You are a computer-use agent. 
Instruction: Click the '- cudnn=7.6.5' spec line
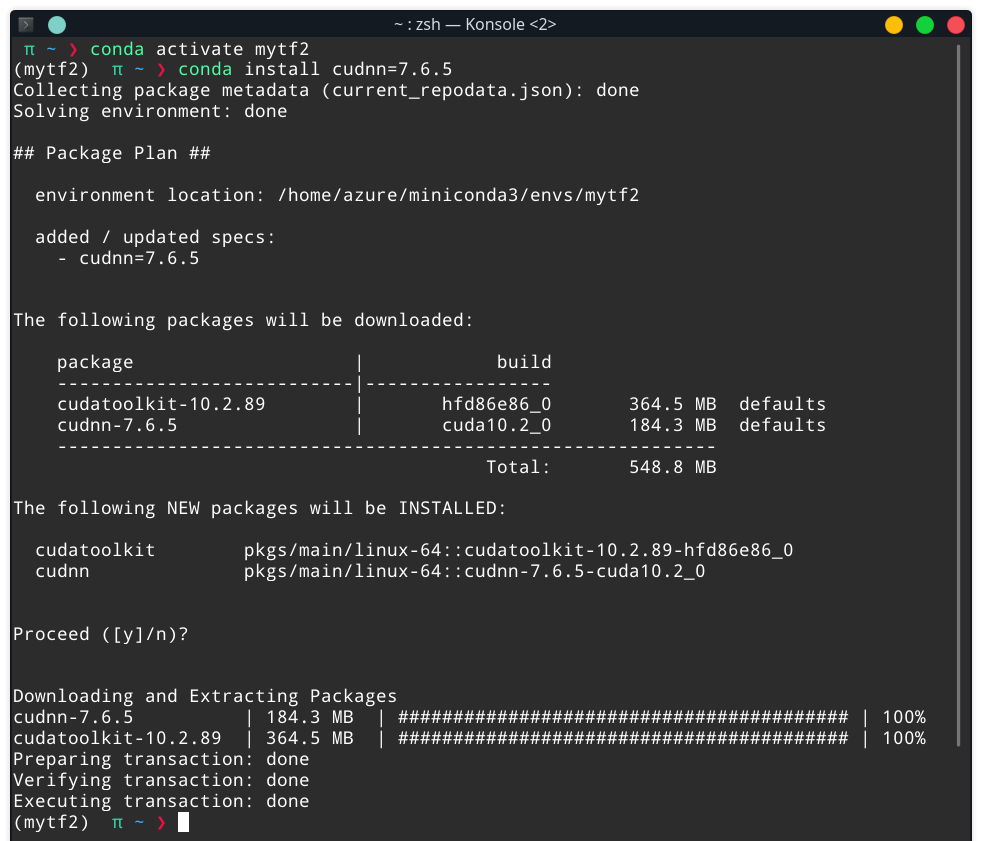point(128,258)
